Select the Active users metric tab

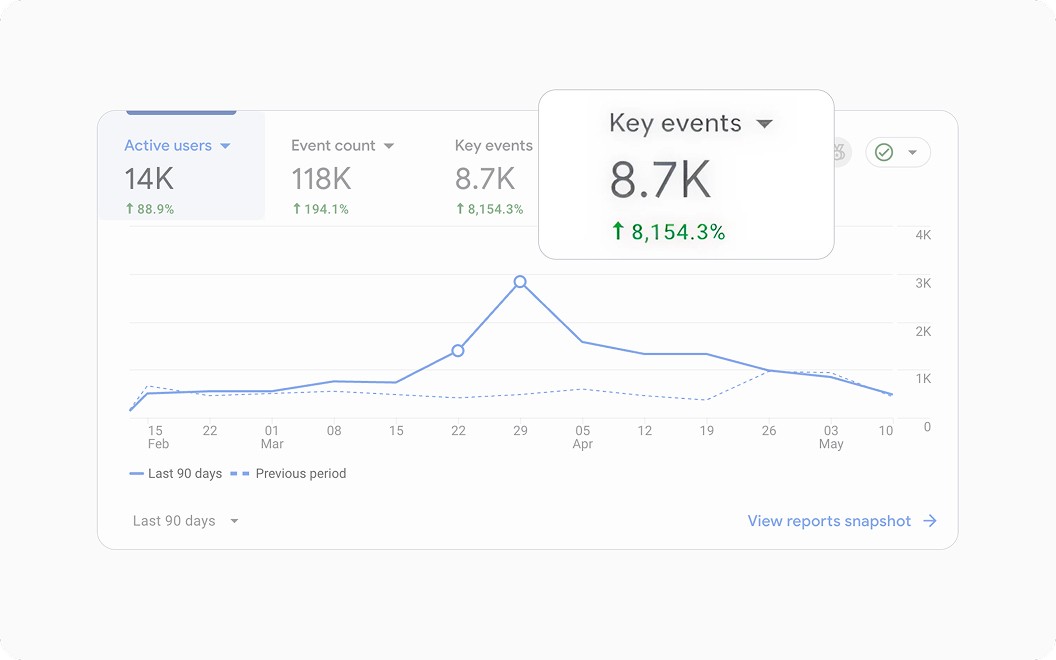(x=181, y=166)
